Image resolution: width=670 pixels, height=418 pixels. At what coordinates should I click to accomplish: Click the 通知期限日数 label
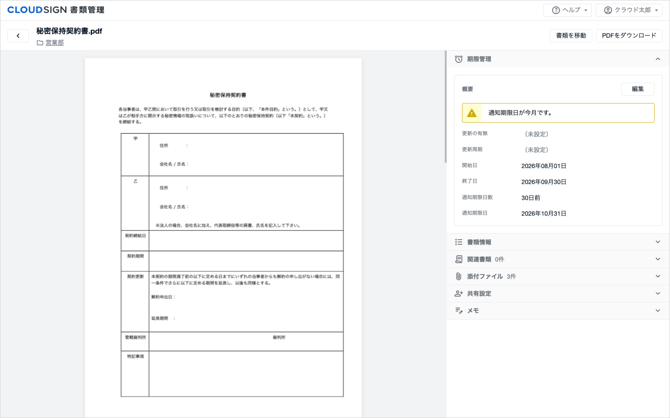point(477,197)
